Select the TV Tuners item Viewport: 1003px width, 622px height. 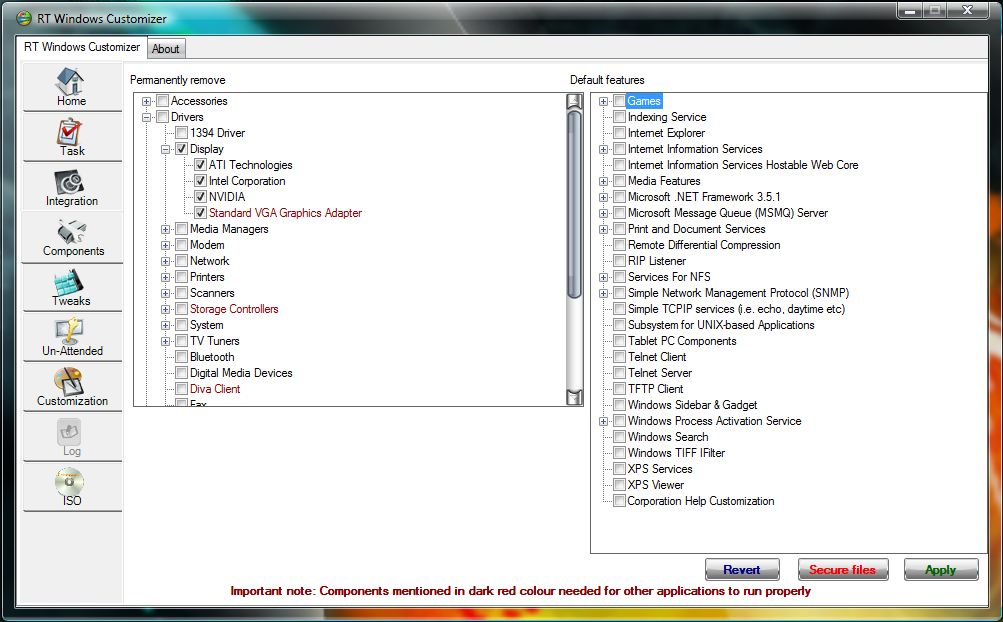click(214, 340)
